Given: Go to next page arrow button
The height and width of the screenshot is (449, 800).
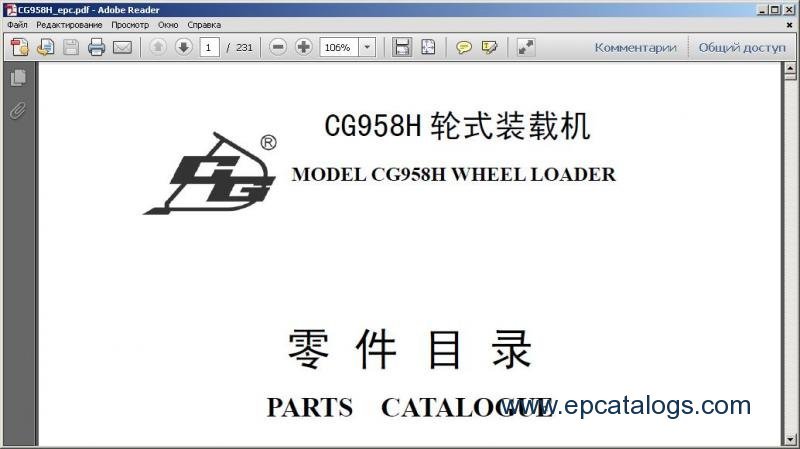Looking at the screenshot, I should click(x=184, y=47).
